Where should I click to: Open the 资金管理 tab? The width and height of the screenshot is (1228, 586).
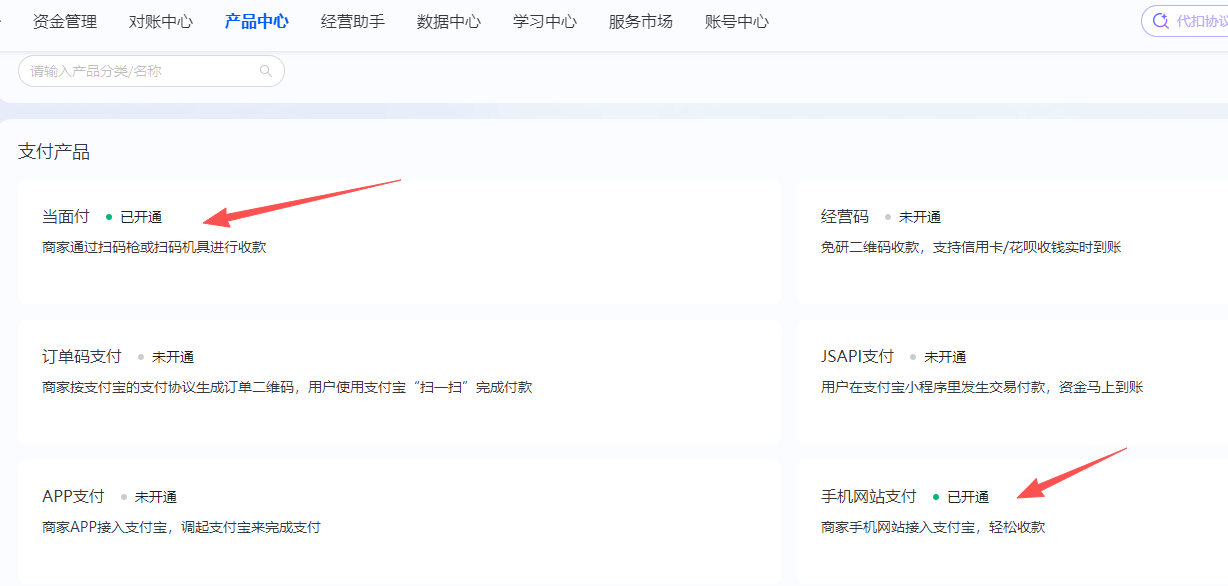(x=65, y=21)
